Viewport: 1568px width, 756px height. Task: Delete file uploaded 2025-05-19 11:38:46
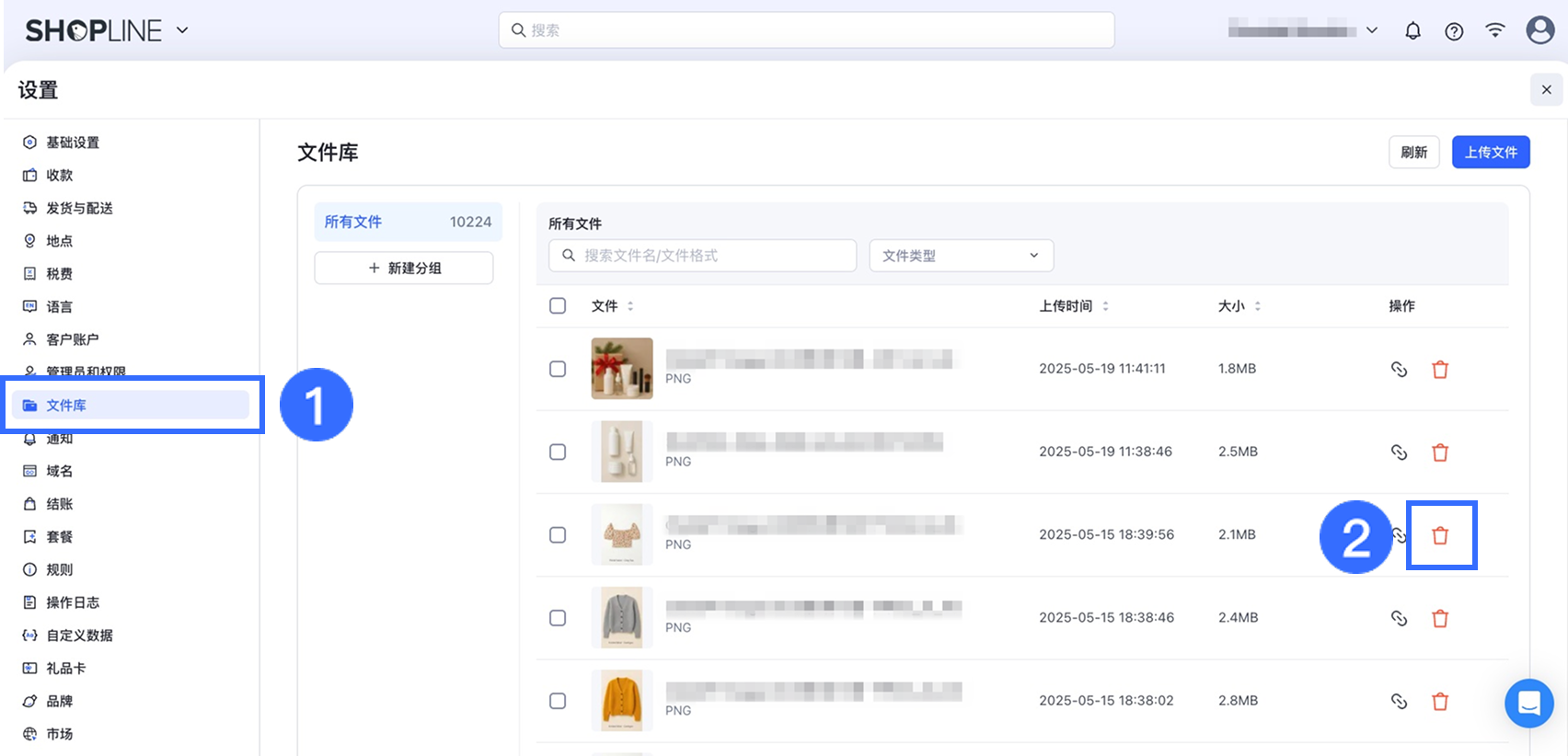1440,452
